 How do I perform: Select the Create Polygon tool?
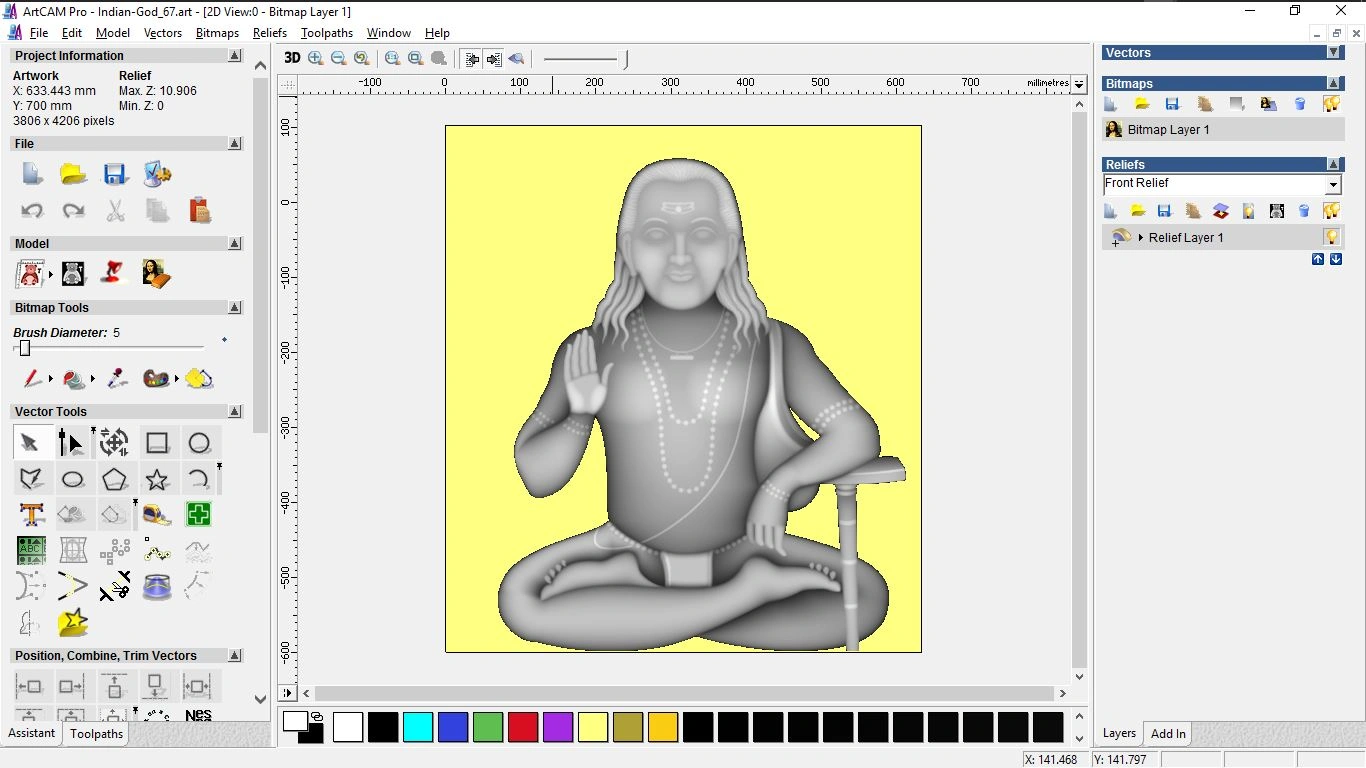coord(115,478)
